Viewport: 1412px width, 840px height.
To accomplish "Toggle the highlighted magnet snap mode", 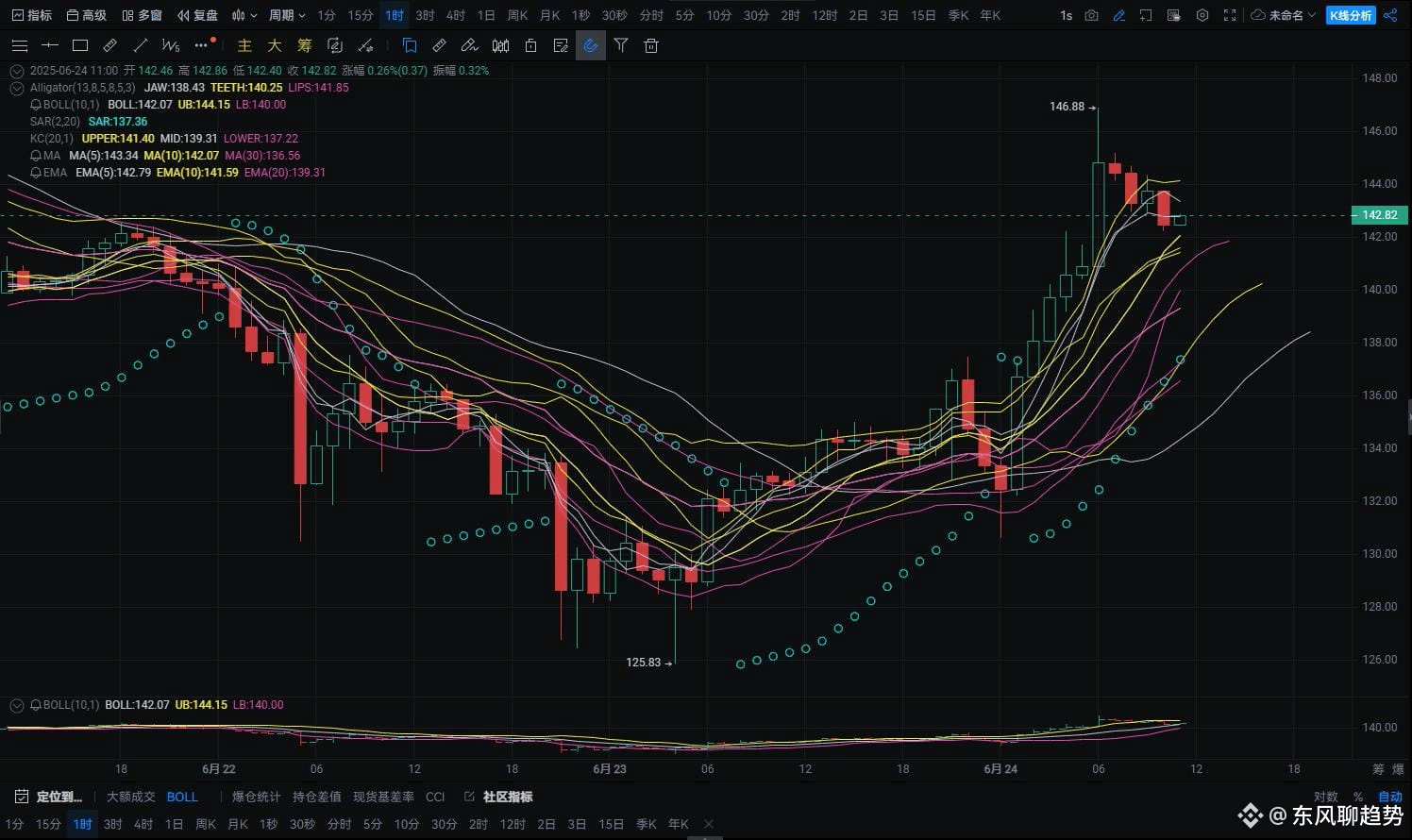I will pyautogui.click(x=591, y=45).
